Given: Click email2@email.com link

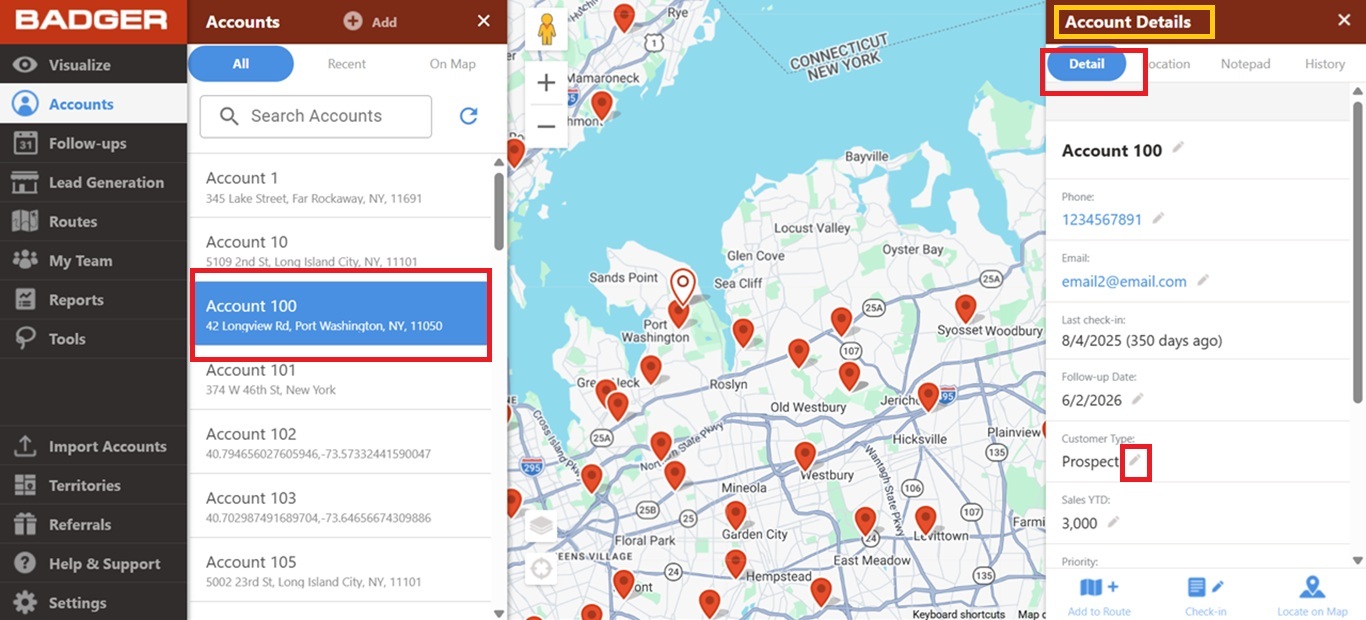Looking at the screenshot, I should (1124, 281).
